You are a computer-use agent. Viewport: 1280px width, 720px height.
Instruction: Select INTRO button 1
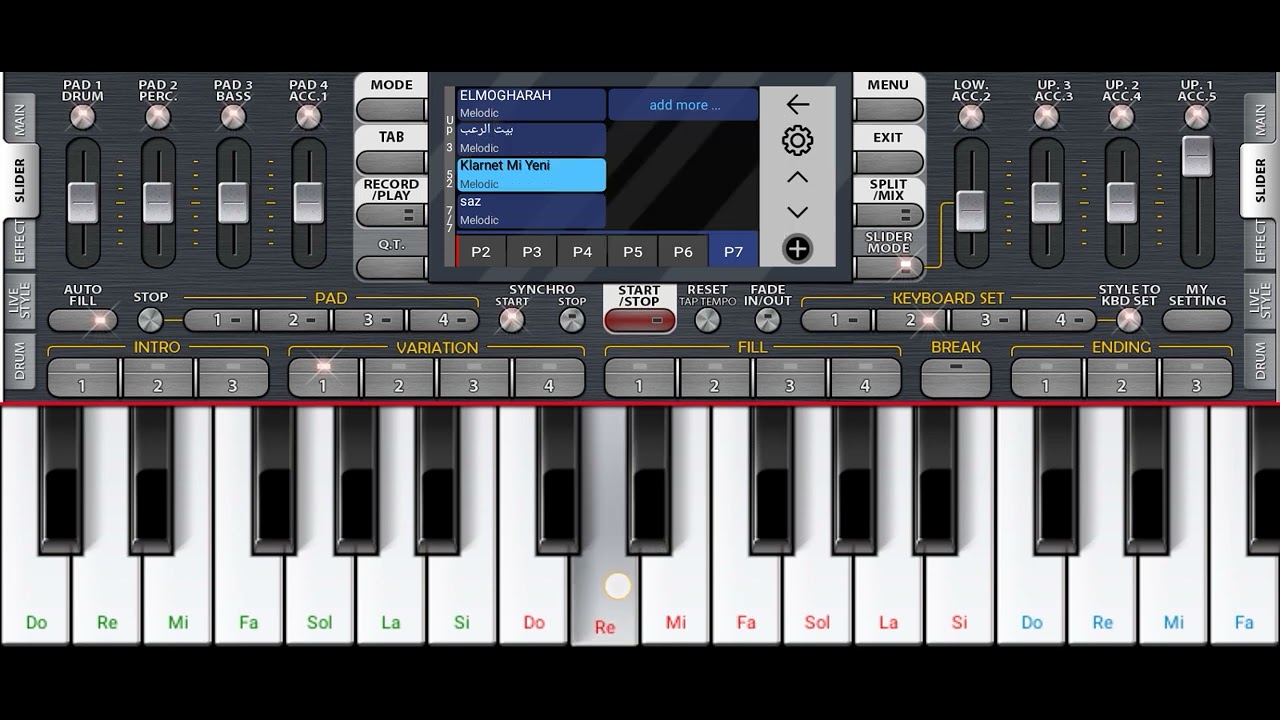(83, 378)
